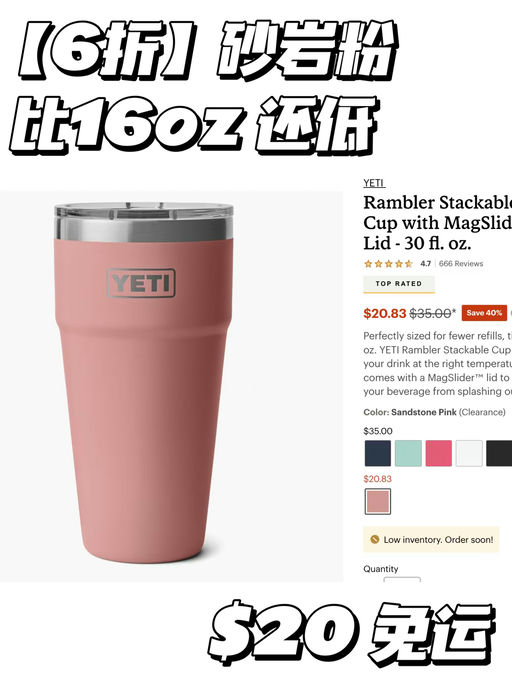This screenshot has height=682, width=512.
Task: Click the Quantity input box
Action: [402, 579]
